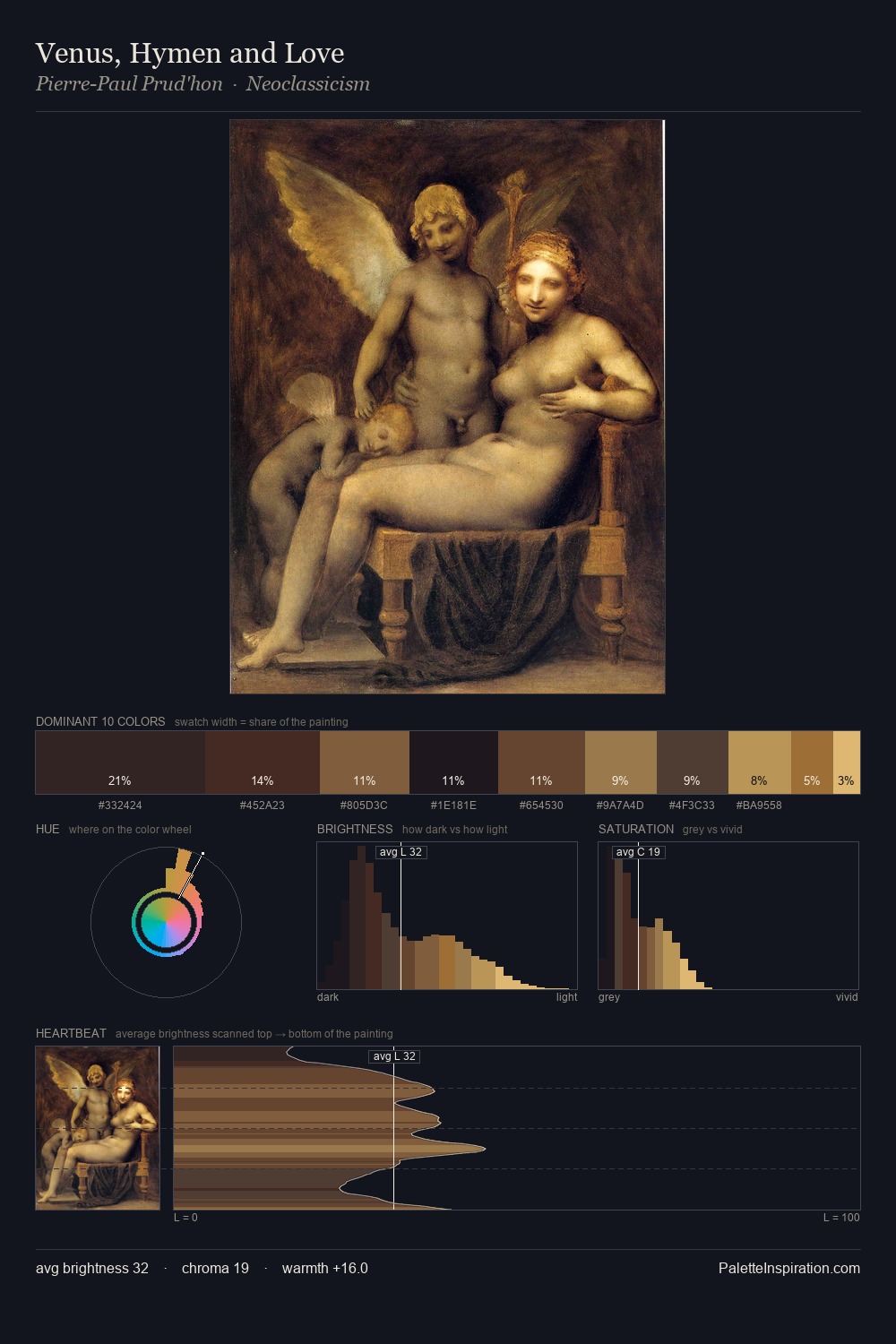Viewport: 896px width, 1344px height.
Task: Select the near-black swatch above #1E181E
Action: pyautogui.click(x=453, y=762)
